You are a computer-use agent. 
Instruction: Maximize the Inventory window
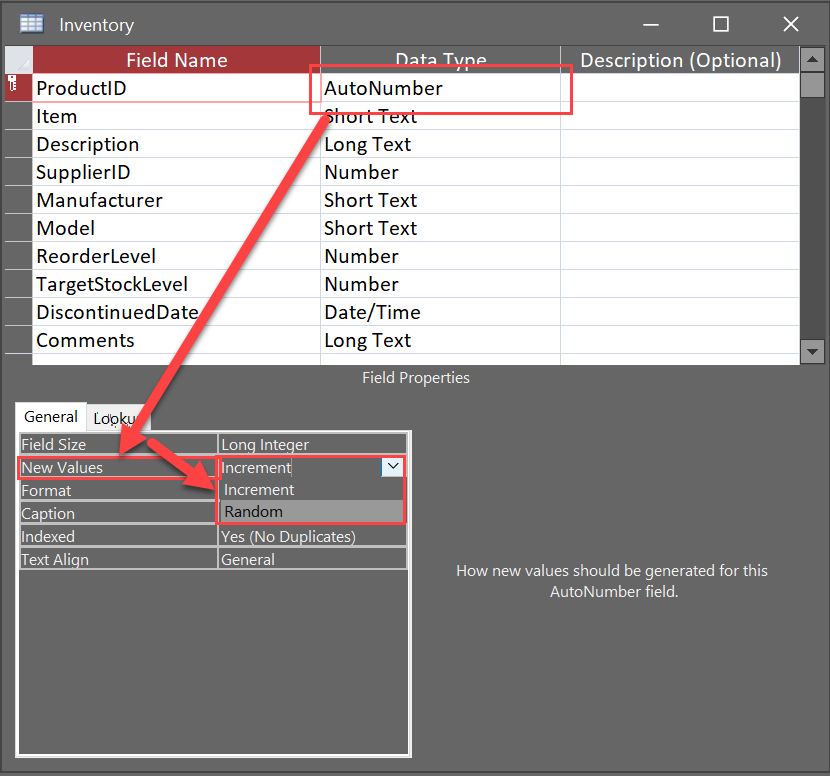click(720, 24)
